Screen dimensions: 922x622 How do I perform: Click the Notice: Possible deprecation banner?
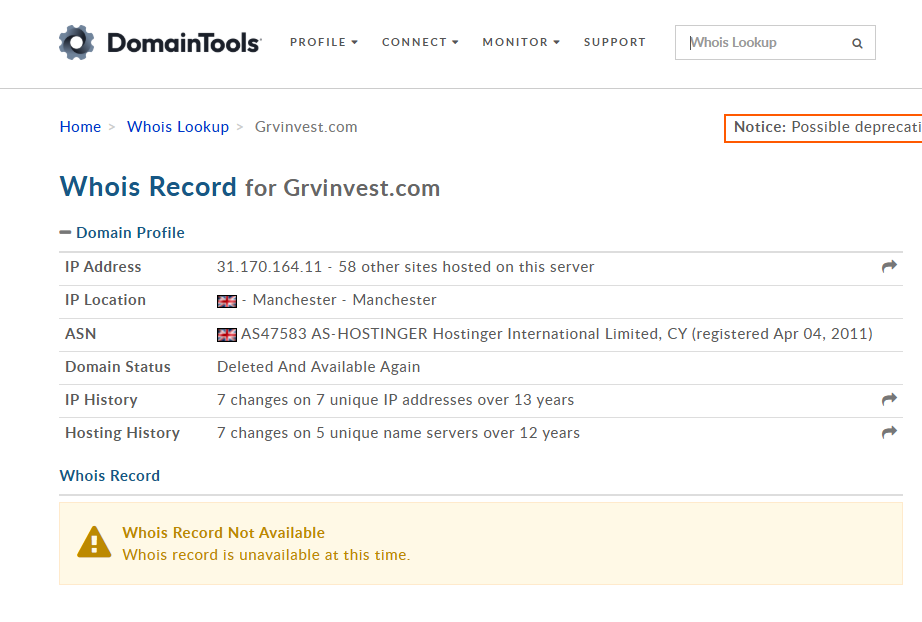coord(823,128)
